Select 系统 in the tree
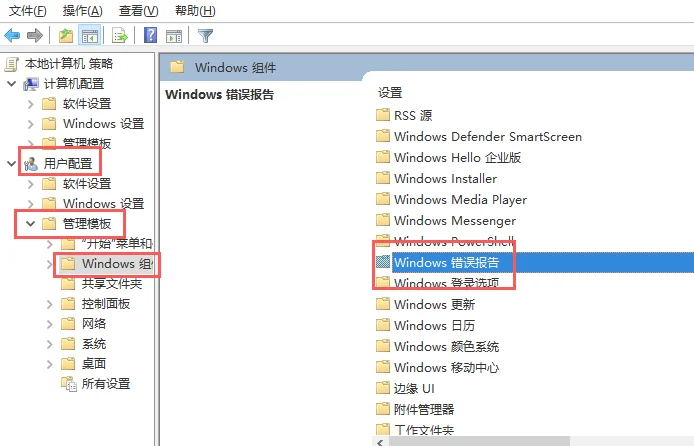Viewport: 694px width, 446px height. pos(94,344)
